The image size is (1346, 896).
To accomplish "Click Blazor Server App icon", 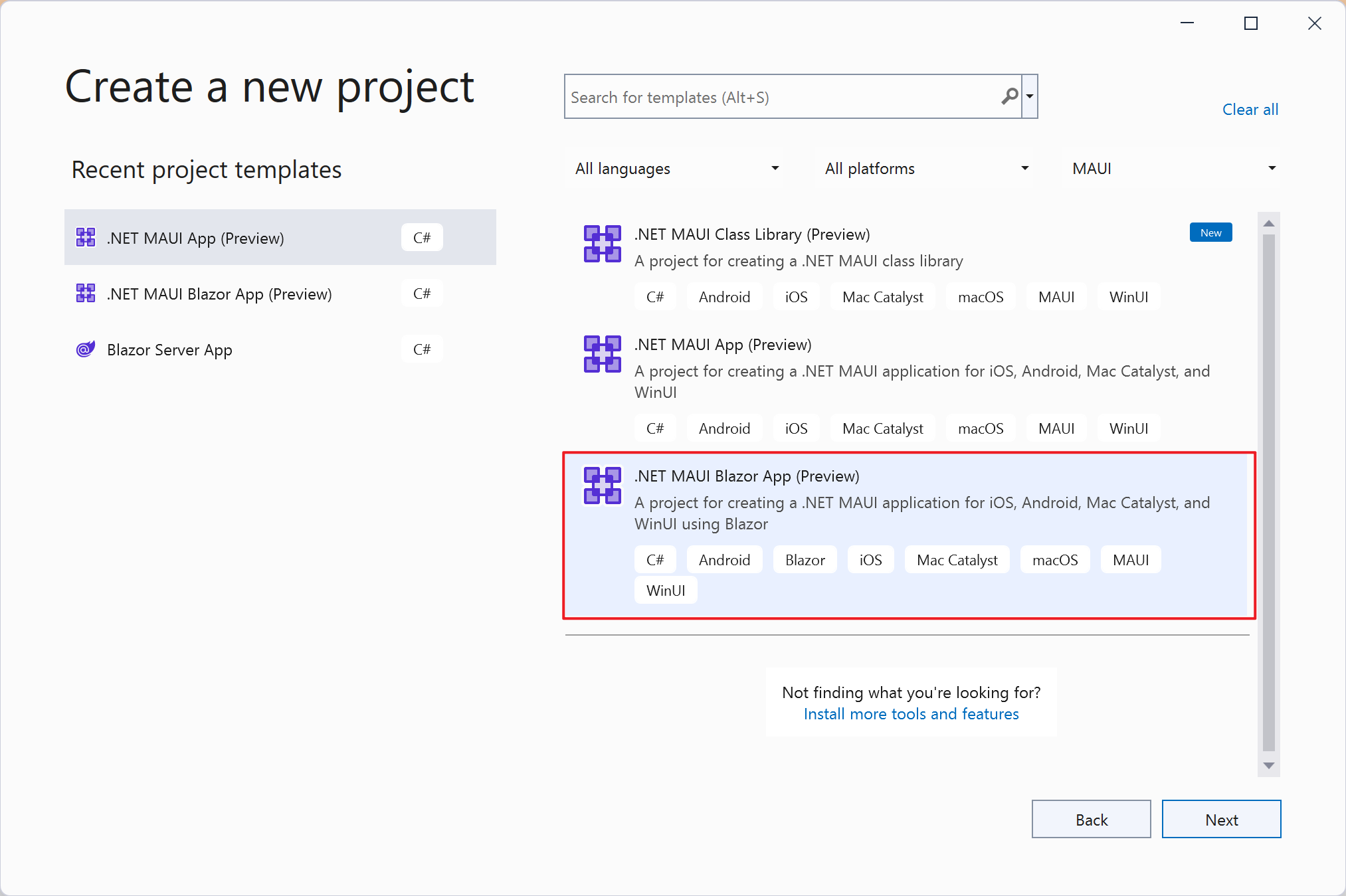I will 86,349.
